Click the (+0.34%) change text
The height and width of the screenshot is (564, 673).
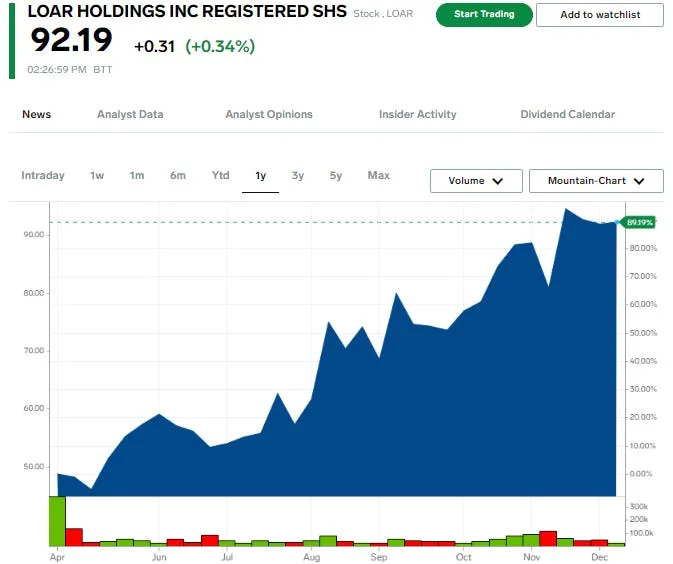tap(220, 46)
